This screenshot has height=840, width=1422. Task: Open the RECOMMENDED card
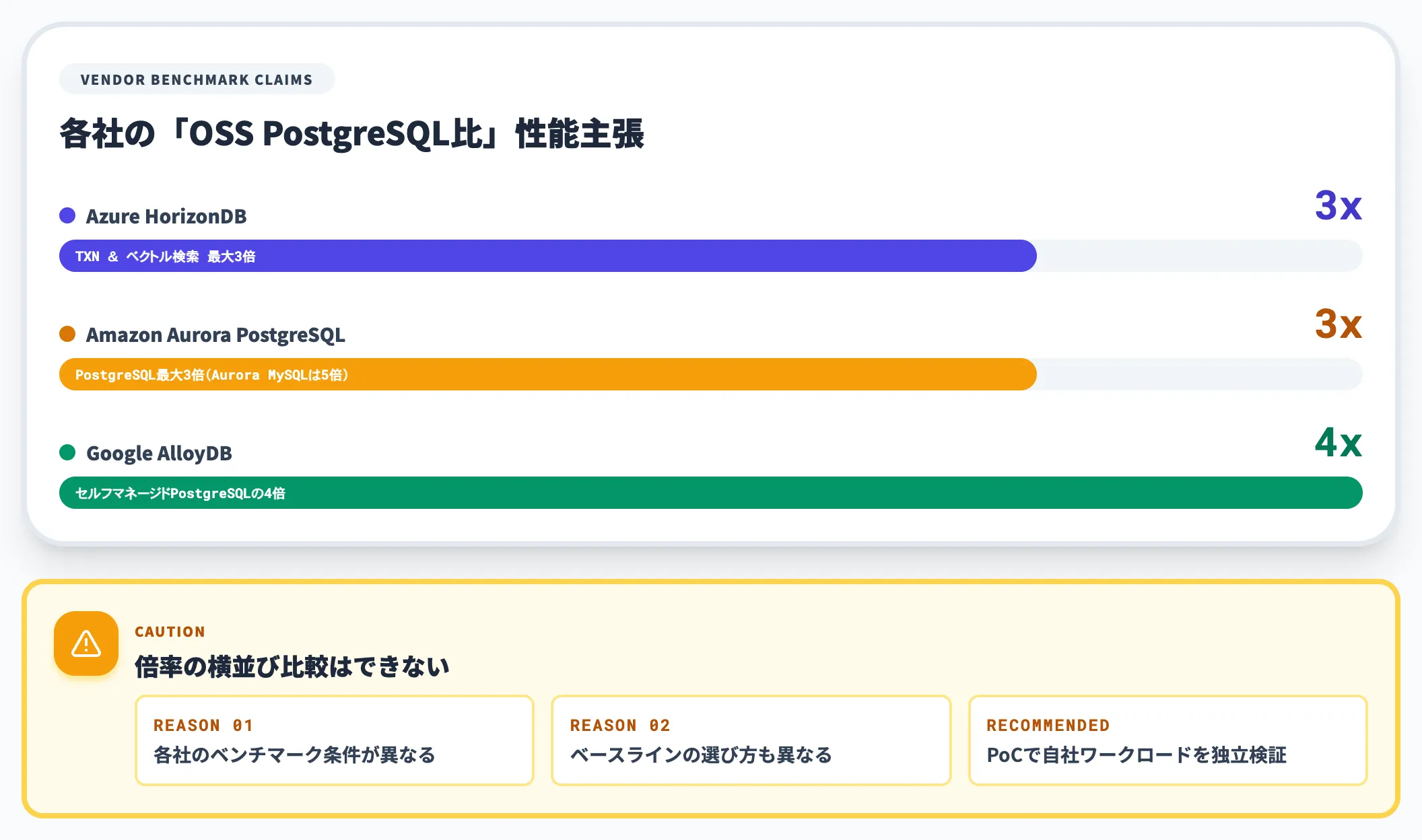point(1167,740)
